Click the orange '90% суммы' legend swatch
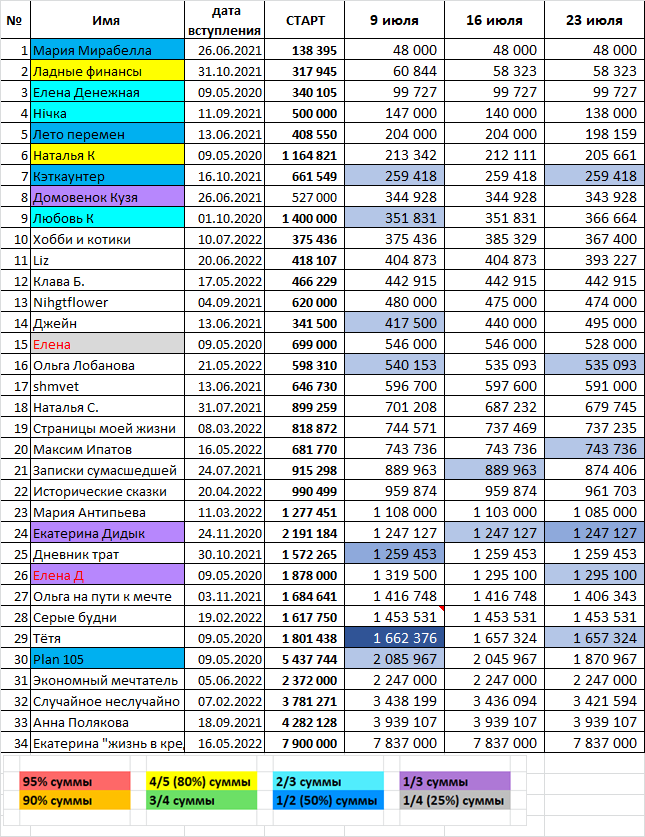Viewport: 645px width, 837px height. pos(75,800)
